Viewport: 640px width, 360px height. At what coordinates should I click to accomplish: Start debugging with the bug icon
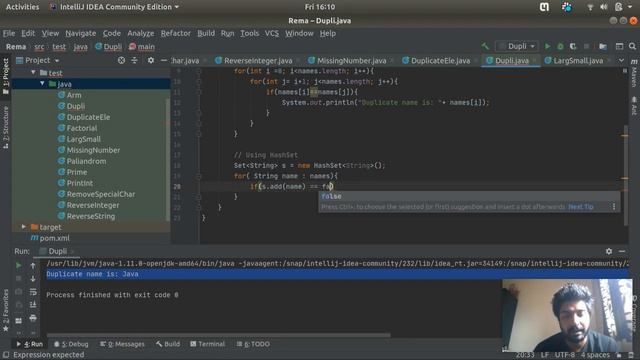point(560,47)
